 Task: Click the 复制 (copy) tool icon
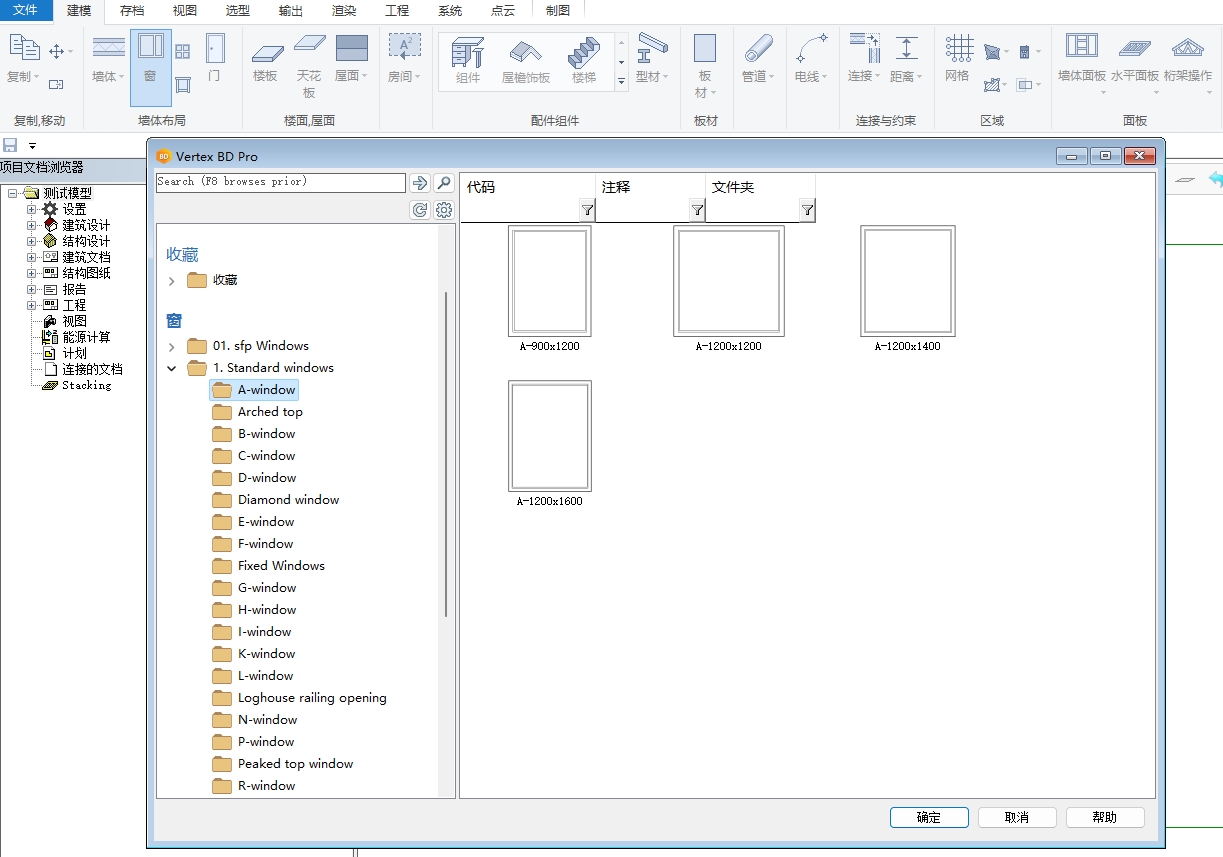coord(24,48)
